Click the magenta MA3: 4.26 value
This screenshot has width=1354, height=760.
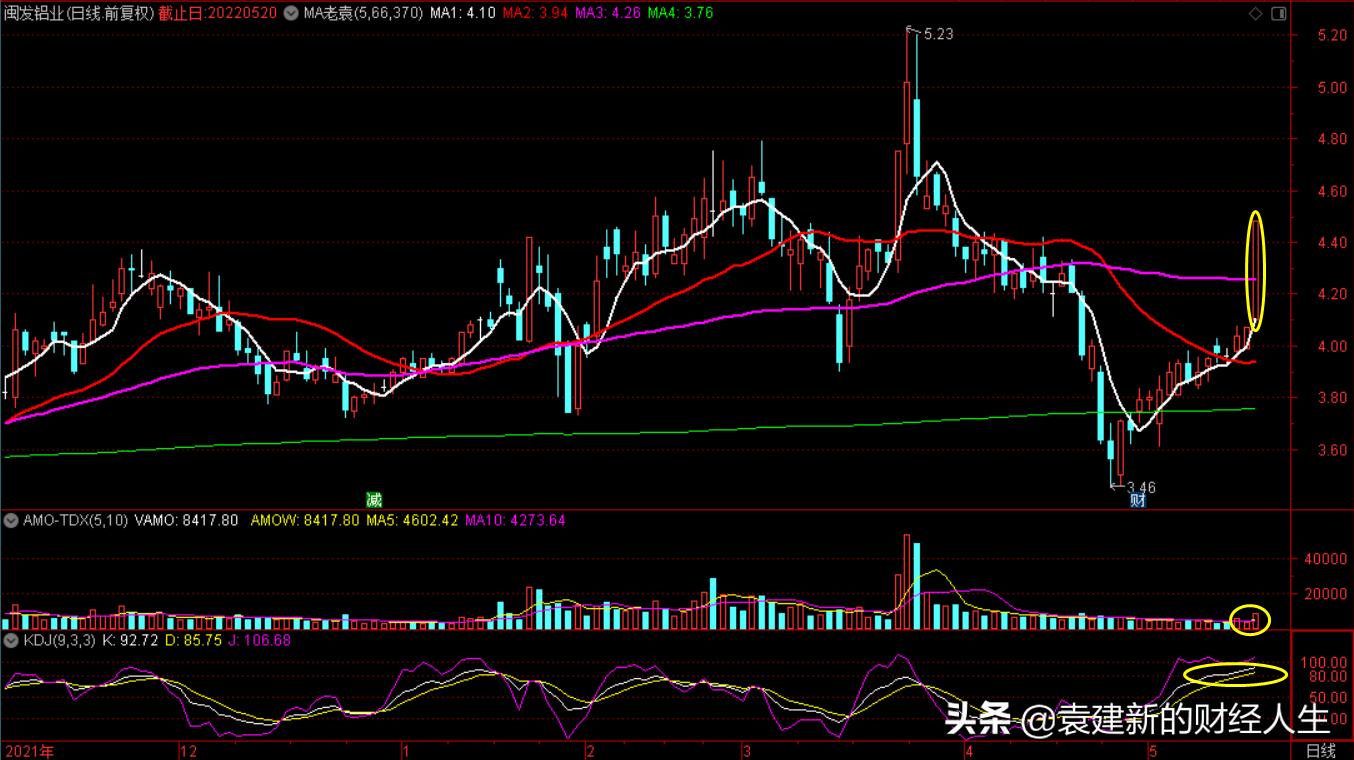coord(608,13)
